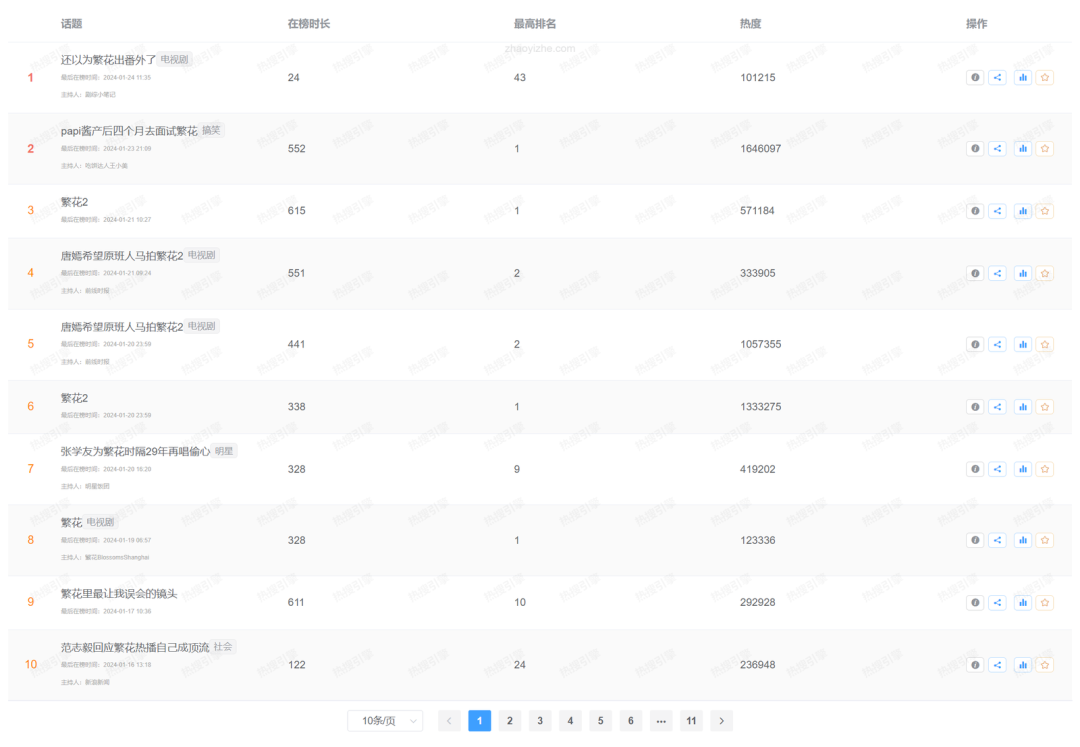Go to page 2
The width and height of the screenshot is (1080, 747).
pos(509,721)
